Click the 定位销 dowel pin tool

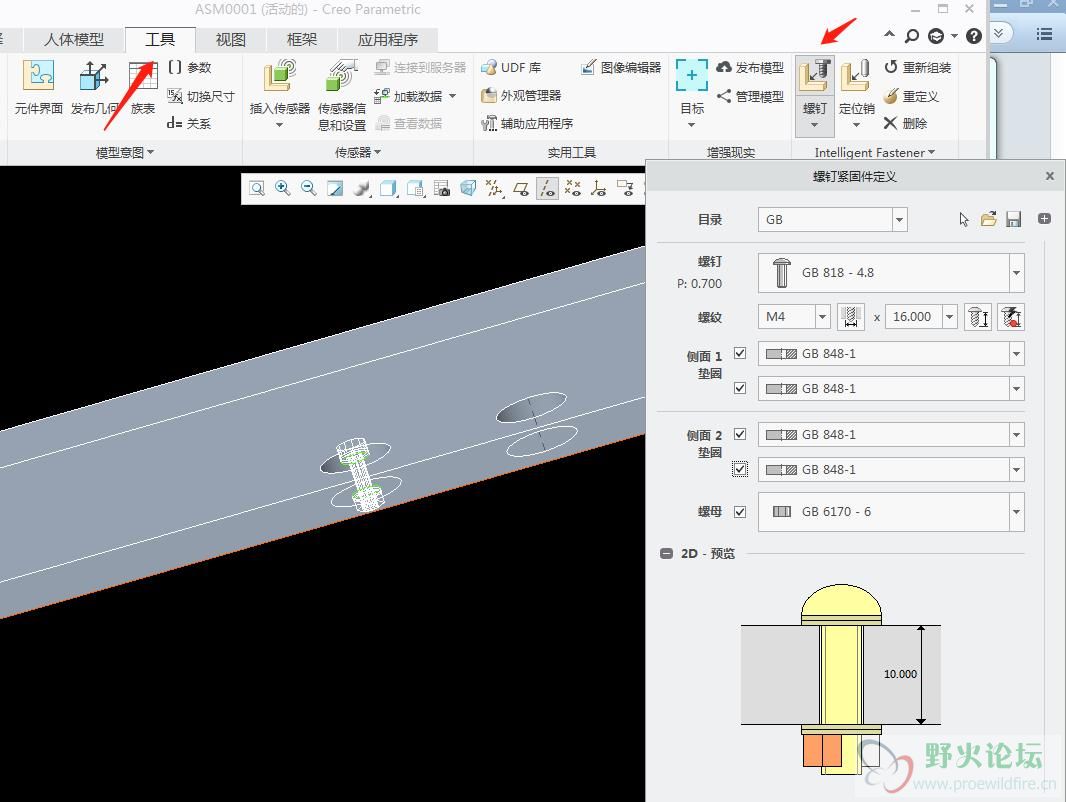(856, 93)
